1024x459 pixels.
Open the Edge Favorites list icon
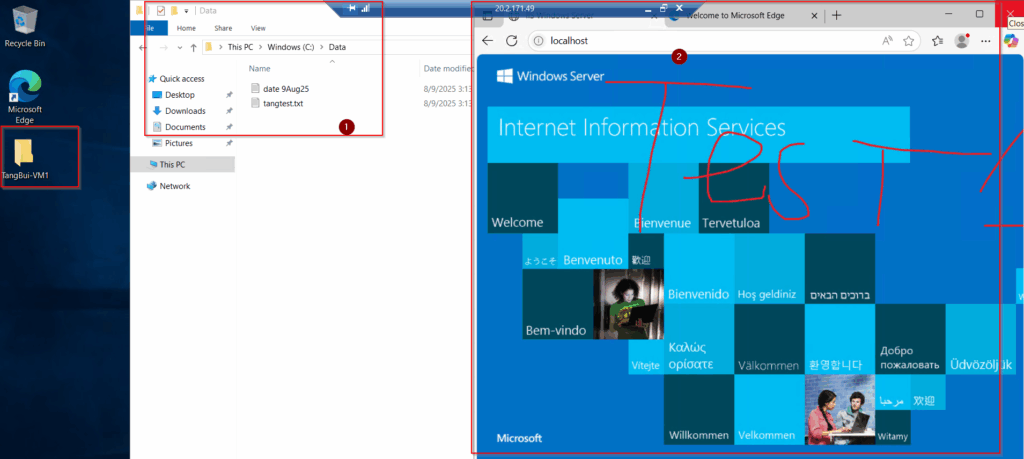(938, 40)
